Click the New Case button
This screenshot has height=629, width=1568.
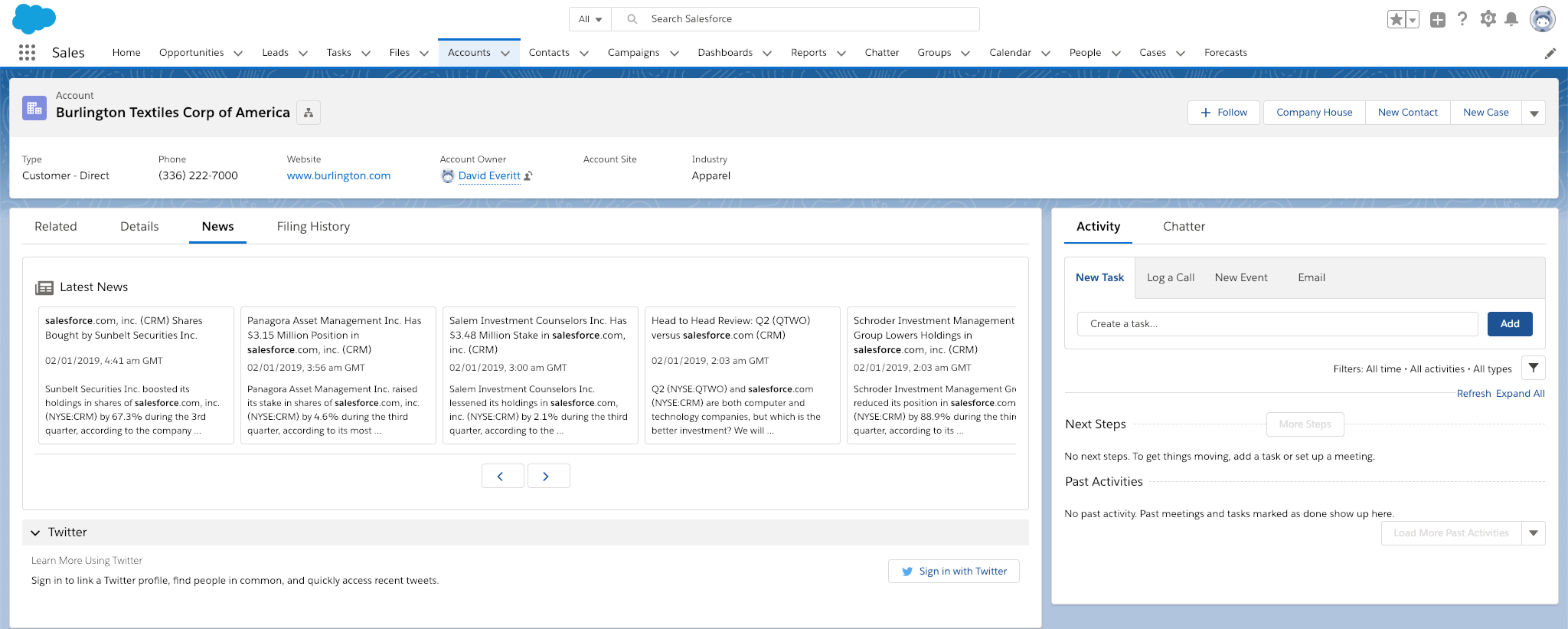[1486, 113]
